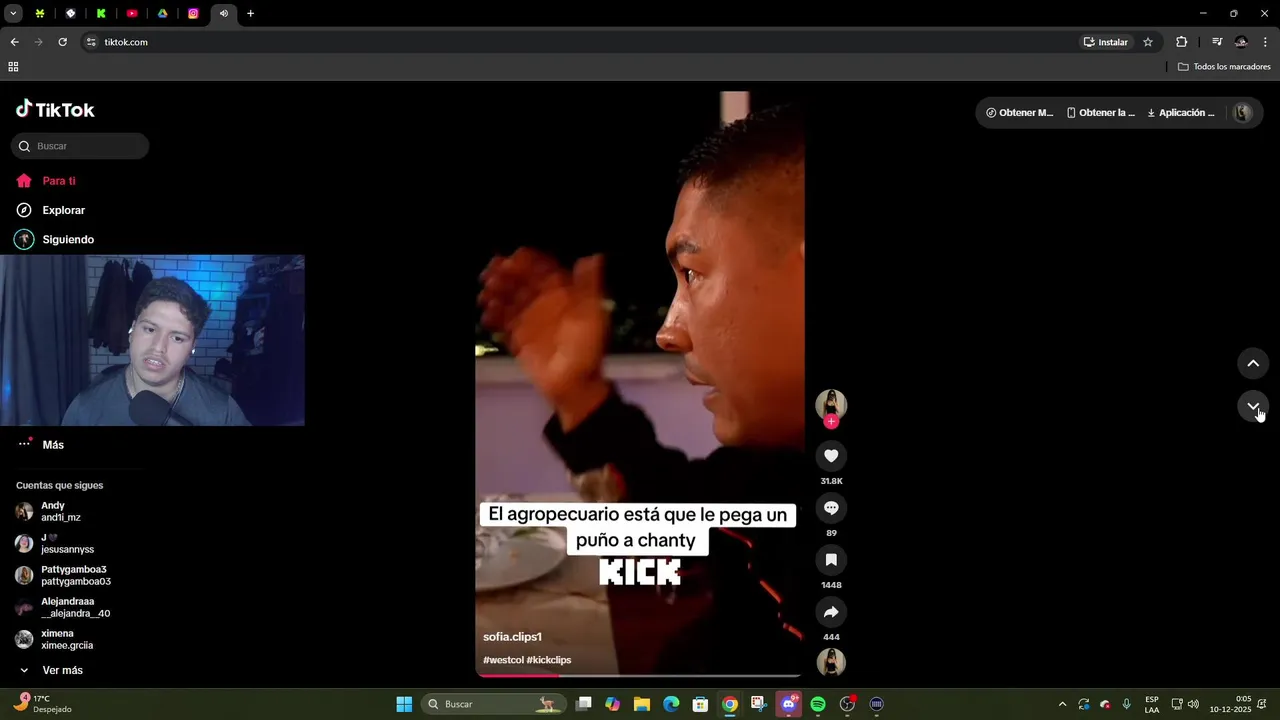The height and width of the screenshot is (720, 1280).
Task: Share the video using the arrow icon
Action: (x=831, y=612)
